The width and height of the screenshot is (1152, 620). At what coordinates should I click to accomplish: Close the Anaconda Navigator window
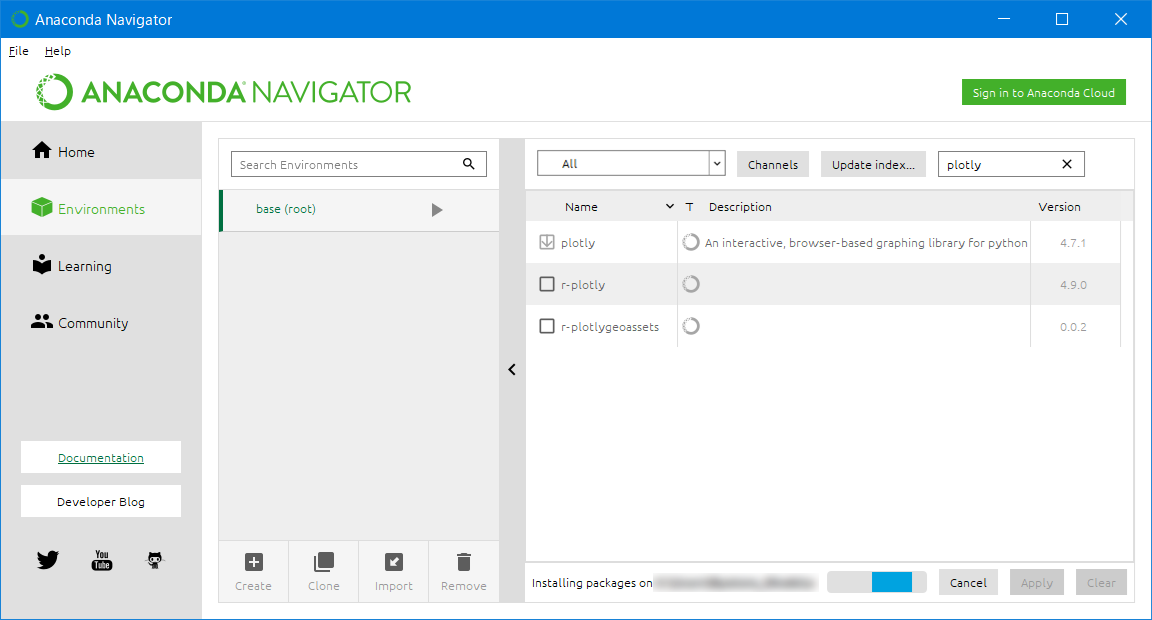click(x=1120, y=19)
